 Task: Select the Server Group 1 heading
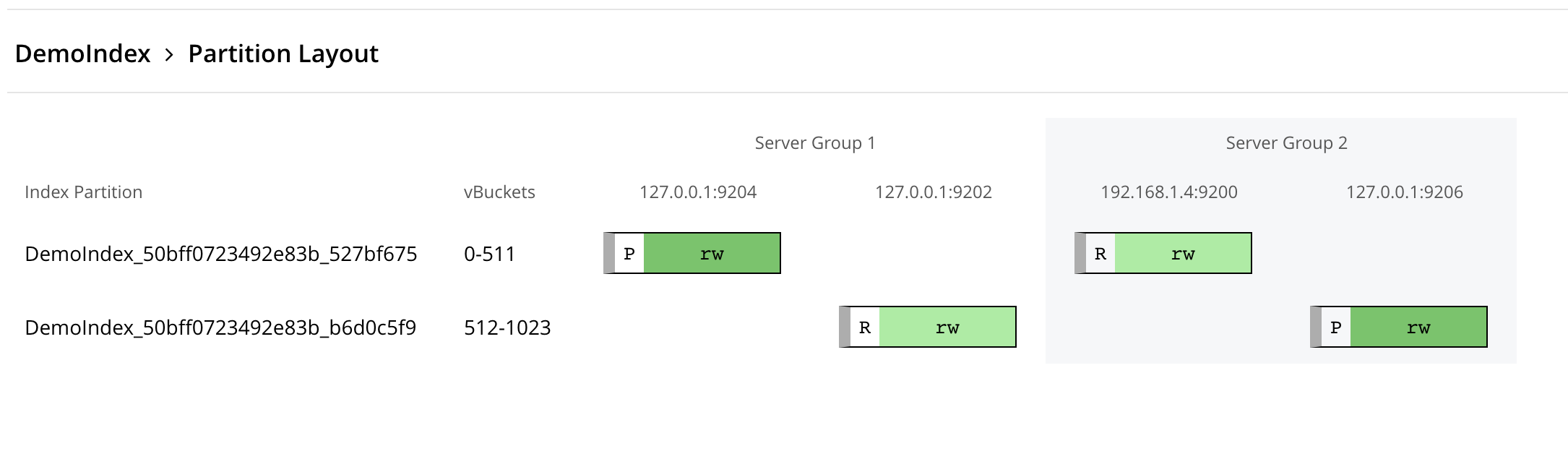(x=814, y=143)
